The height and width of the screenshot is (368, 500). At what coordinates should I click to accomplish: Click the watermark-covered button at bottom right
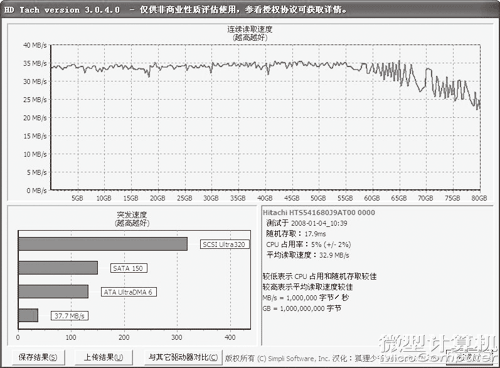pos(470,357)
